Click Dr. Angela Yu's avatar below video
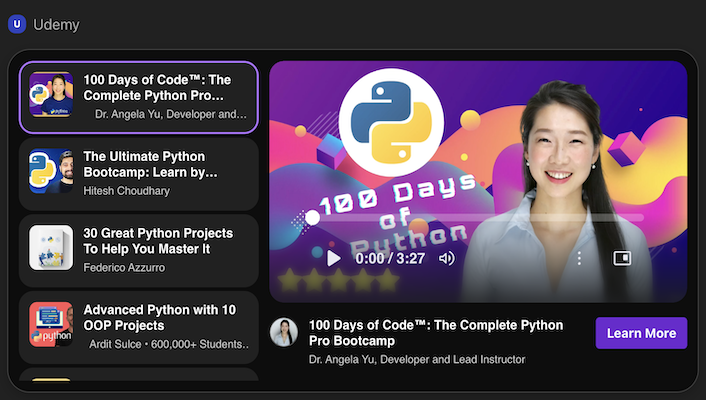The width and height of the screenshot is (706, 400). 285,333
